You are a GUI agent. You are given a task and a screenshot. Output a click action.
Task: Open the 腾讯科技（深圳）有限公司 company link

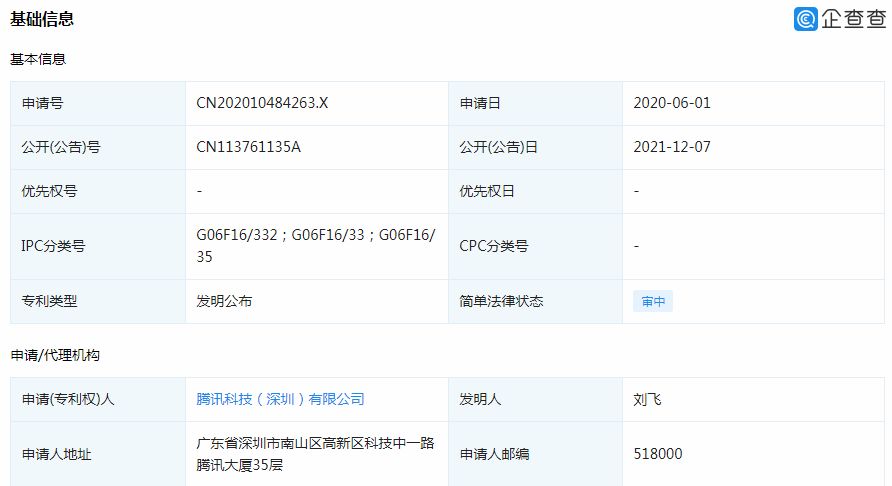click(280, 399)
